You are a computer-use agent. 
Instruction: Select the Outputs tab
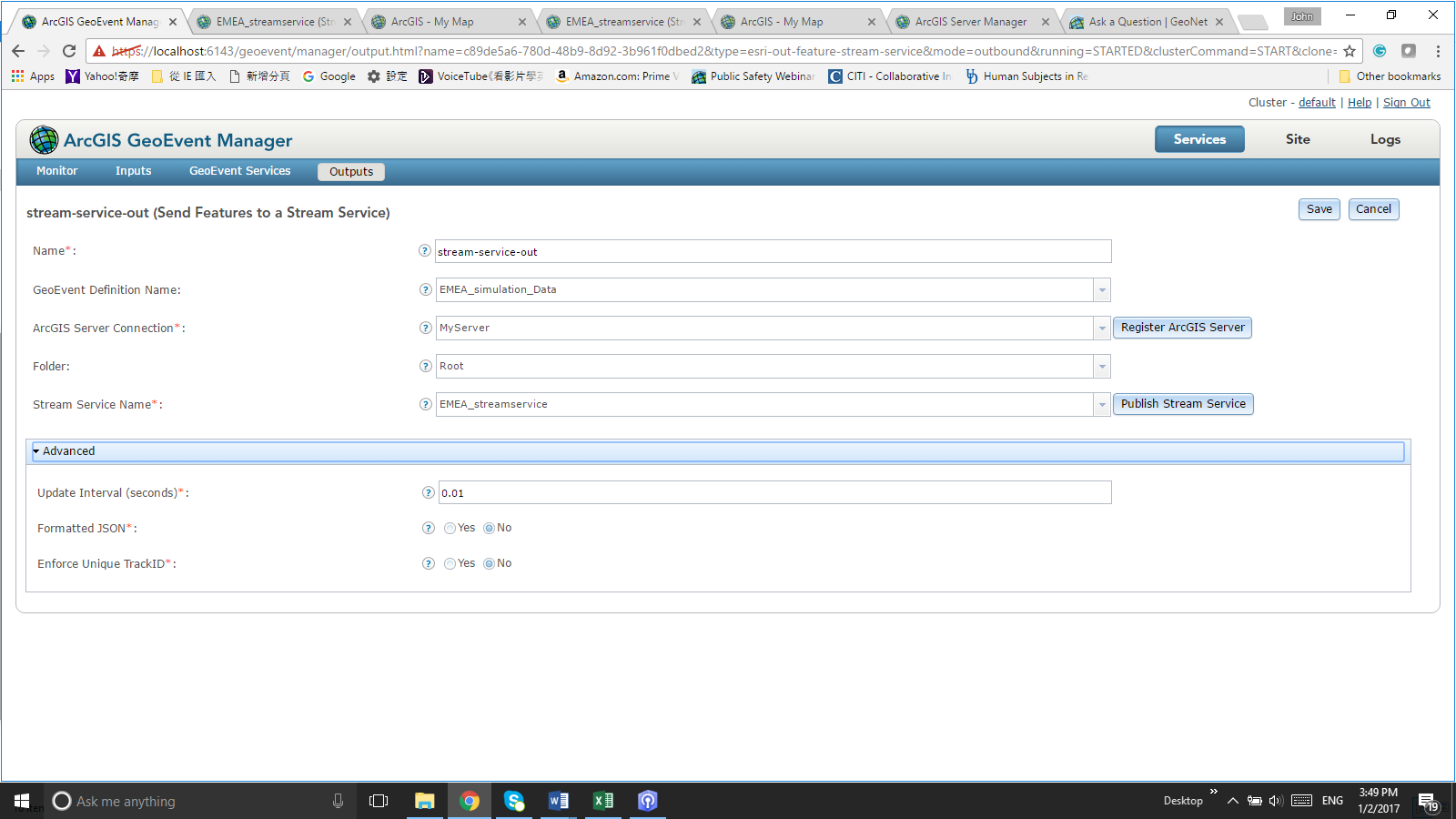pos(351,172)
